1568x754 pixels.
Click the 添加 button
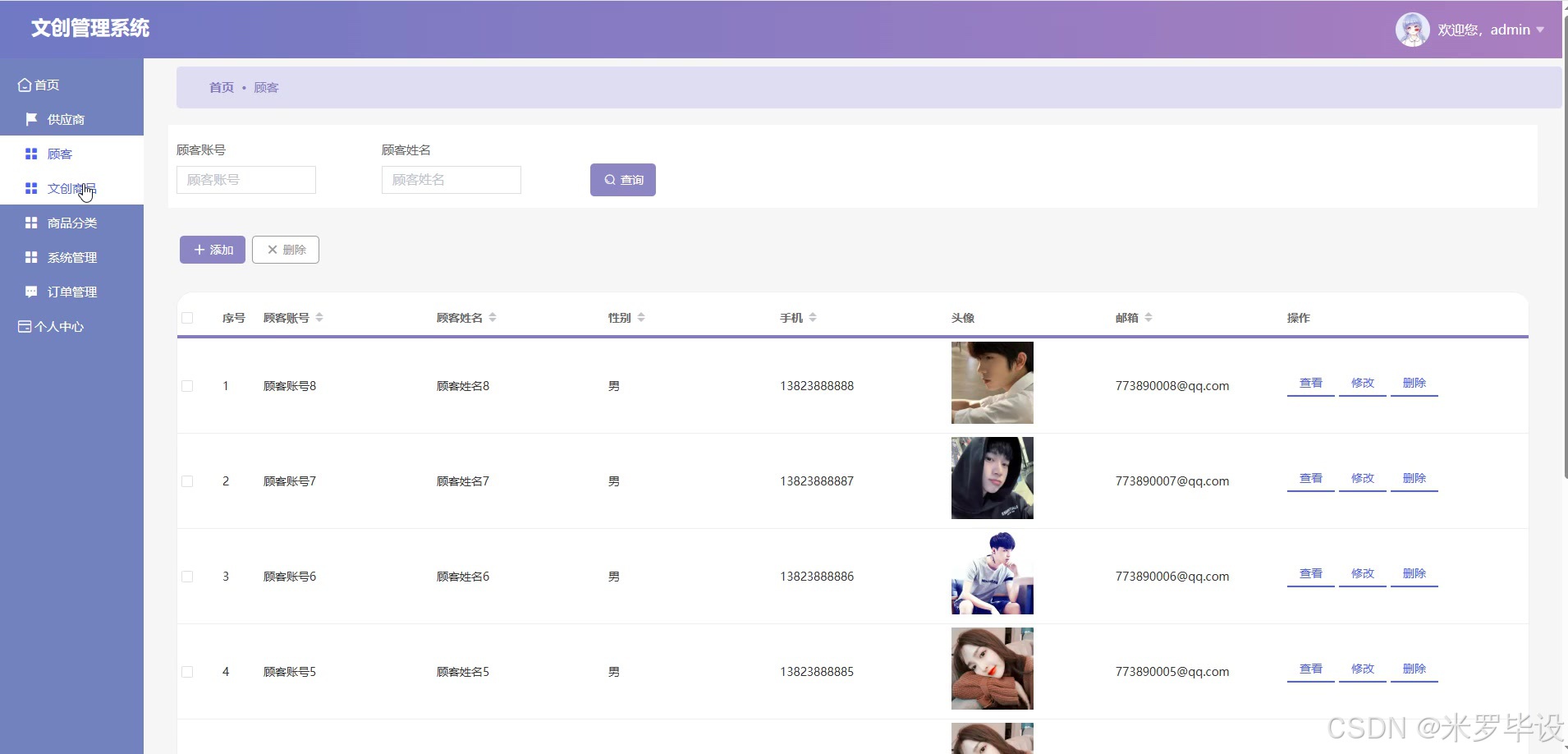tap(213, 250)
